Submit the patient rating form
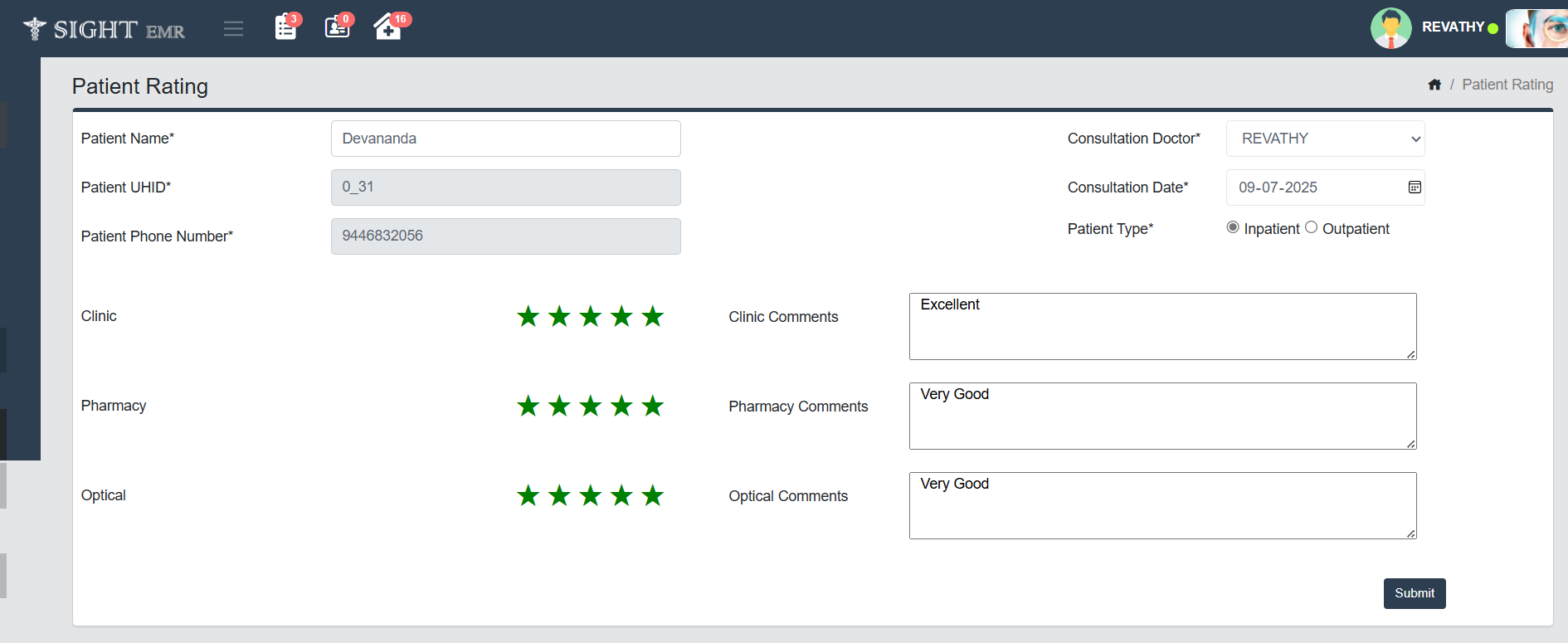Viewport: 1568px width, 643px height. (1414, 593)
